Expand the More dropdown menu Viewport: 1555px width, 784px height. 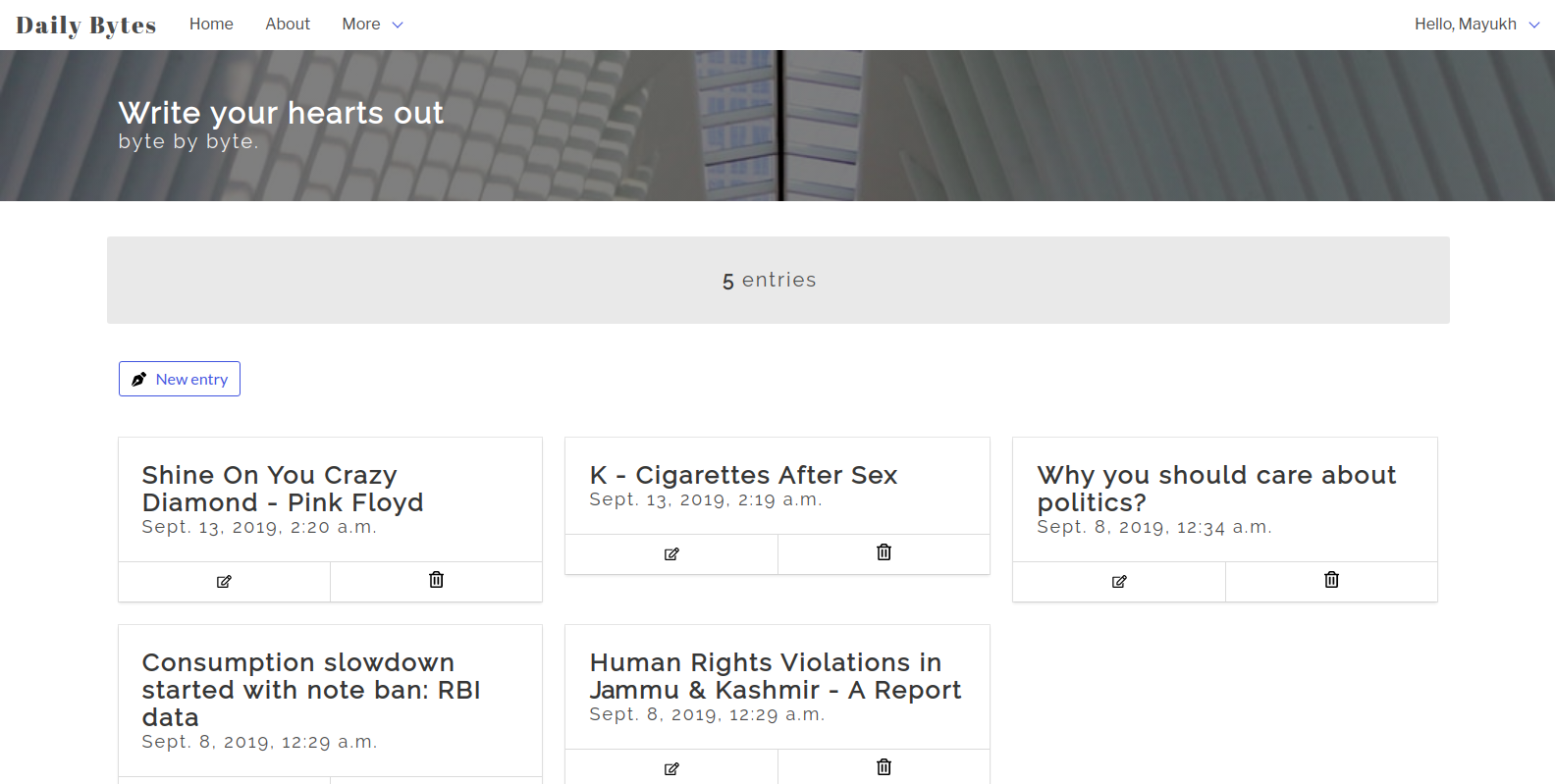(x=372, y=25)
